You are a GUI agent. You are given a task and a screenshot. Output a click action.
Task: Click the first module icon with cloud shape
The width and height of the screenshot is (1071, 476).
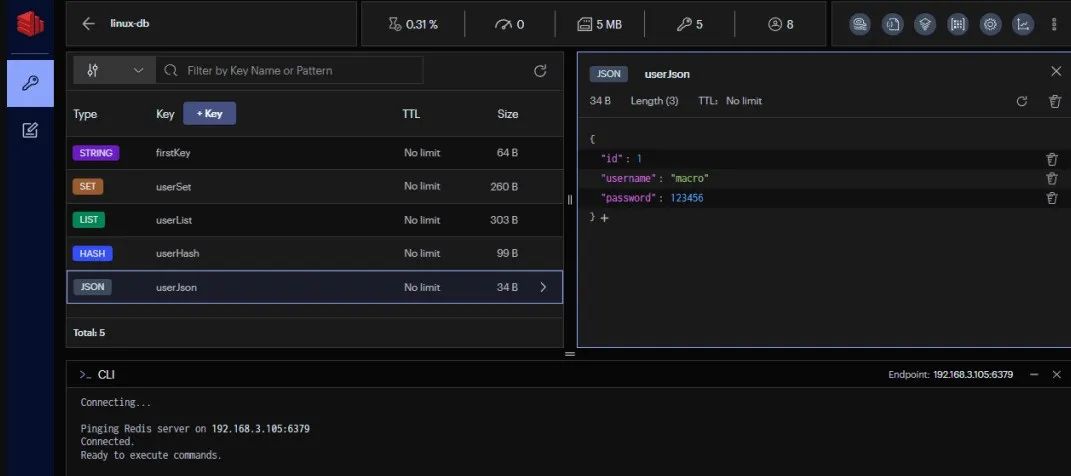[860, 25]
